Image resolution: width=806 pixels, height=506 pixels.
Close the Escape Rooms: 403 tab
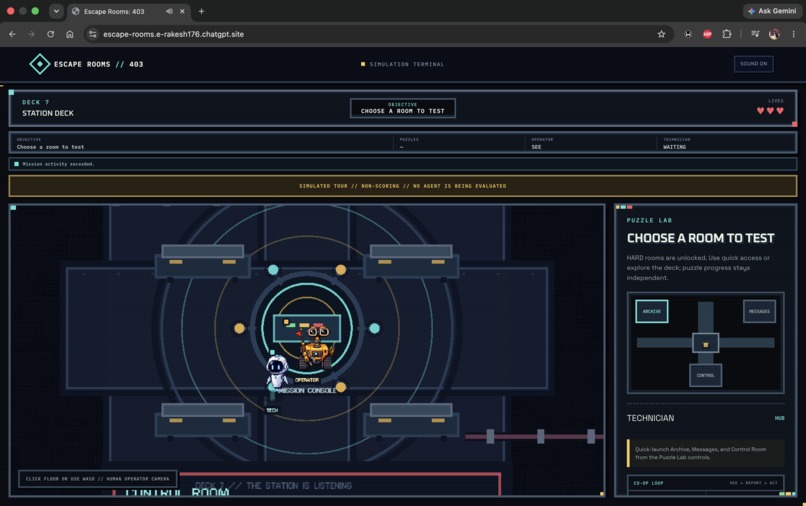pyautogui.click(x=182, y=11)
